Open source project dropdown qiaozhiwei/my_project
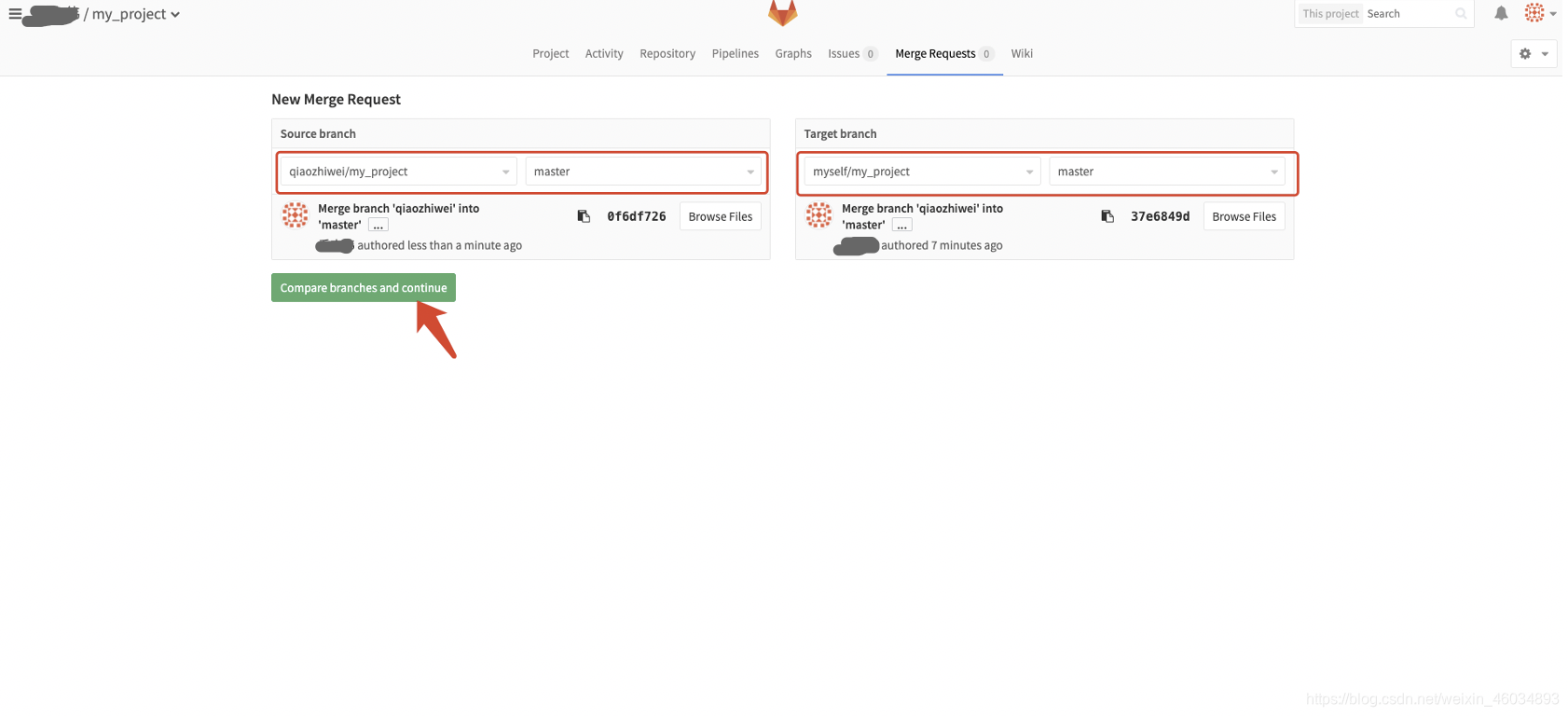1568x716 pixels. (x=399, y=172)
